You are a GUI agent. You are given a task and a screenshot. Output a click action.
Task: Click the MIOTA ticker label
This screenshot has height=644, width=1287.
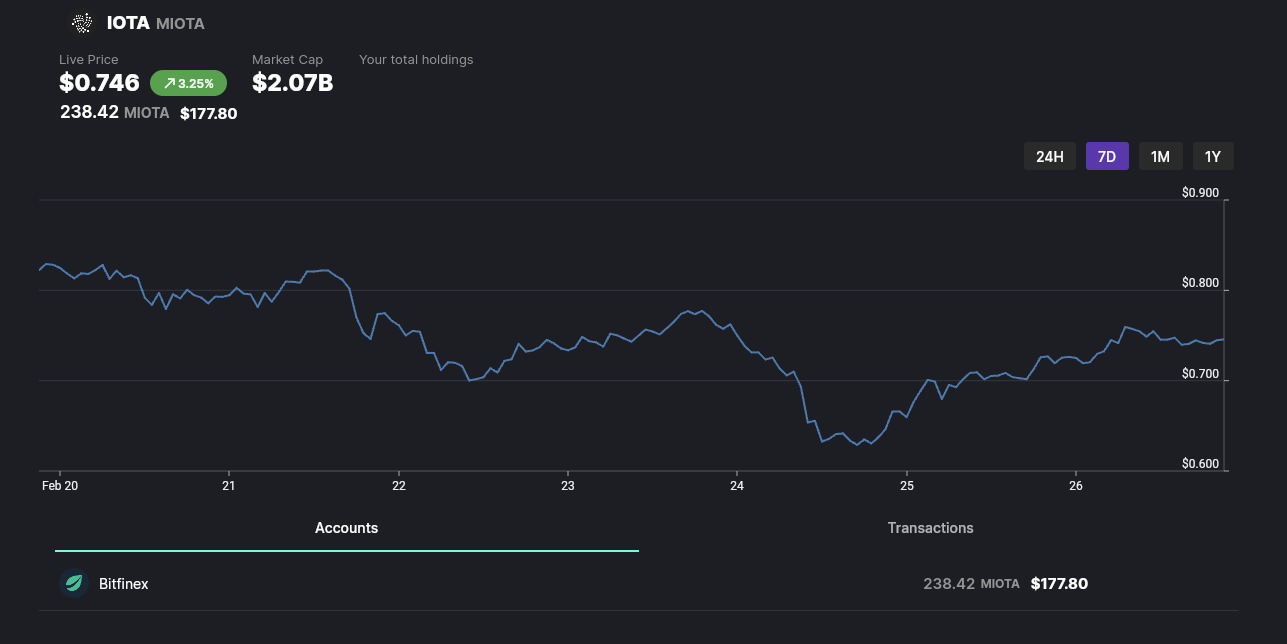[181, 23]
